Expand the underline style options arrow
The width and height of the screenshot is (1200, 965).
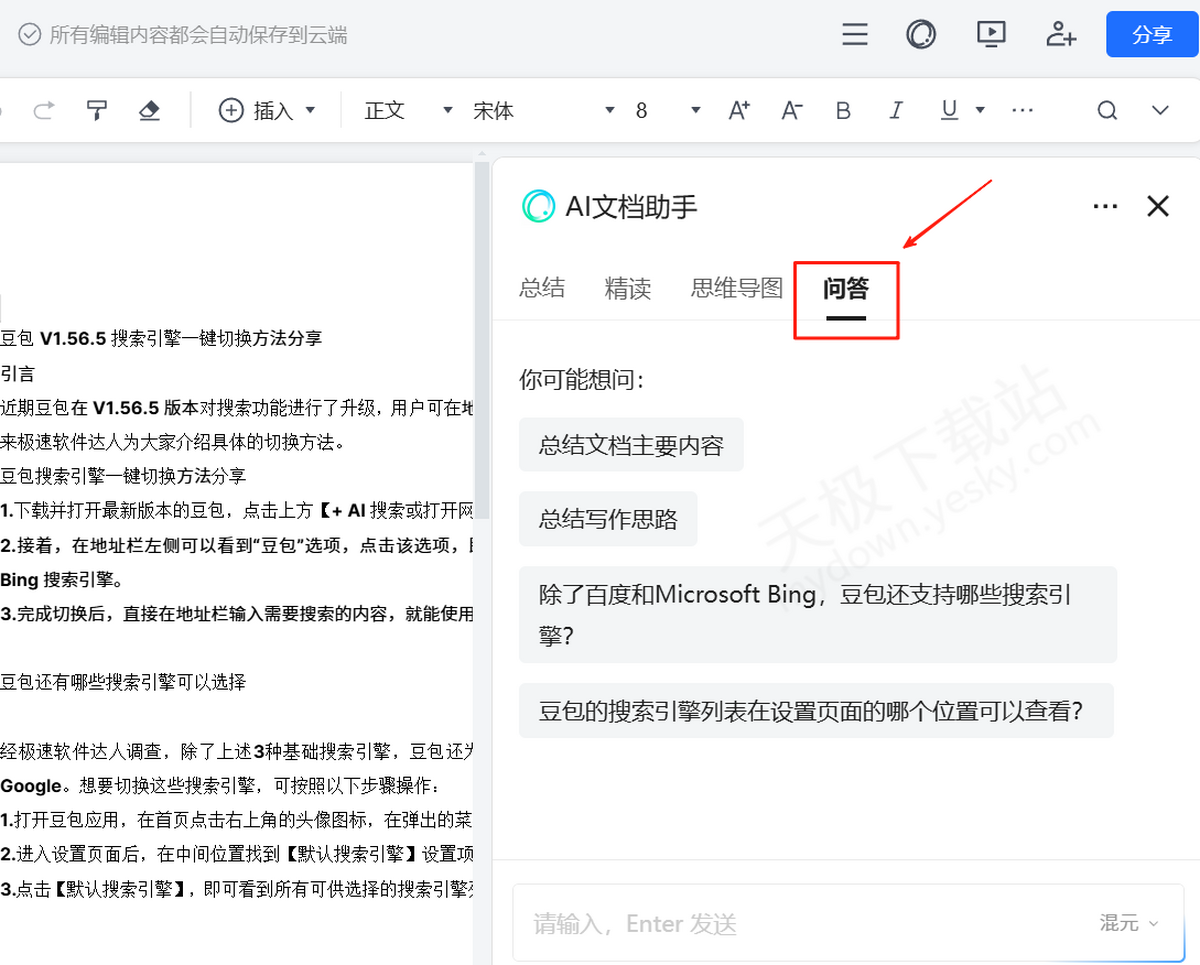click(x=980, y=110)
